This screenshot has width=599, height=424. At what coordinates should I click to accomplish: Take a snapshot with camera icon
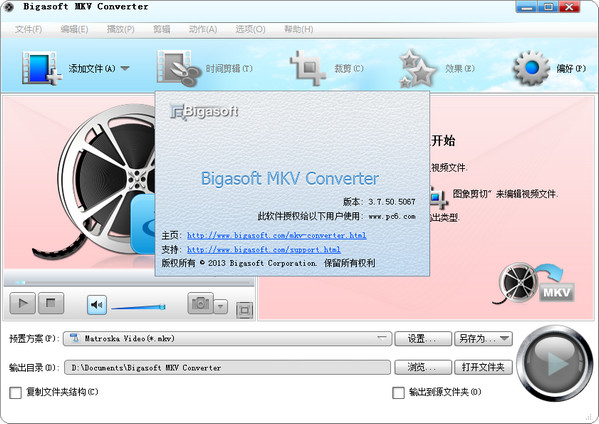pos(200,303)
